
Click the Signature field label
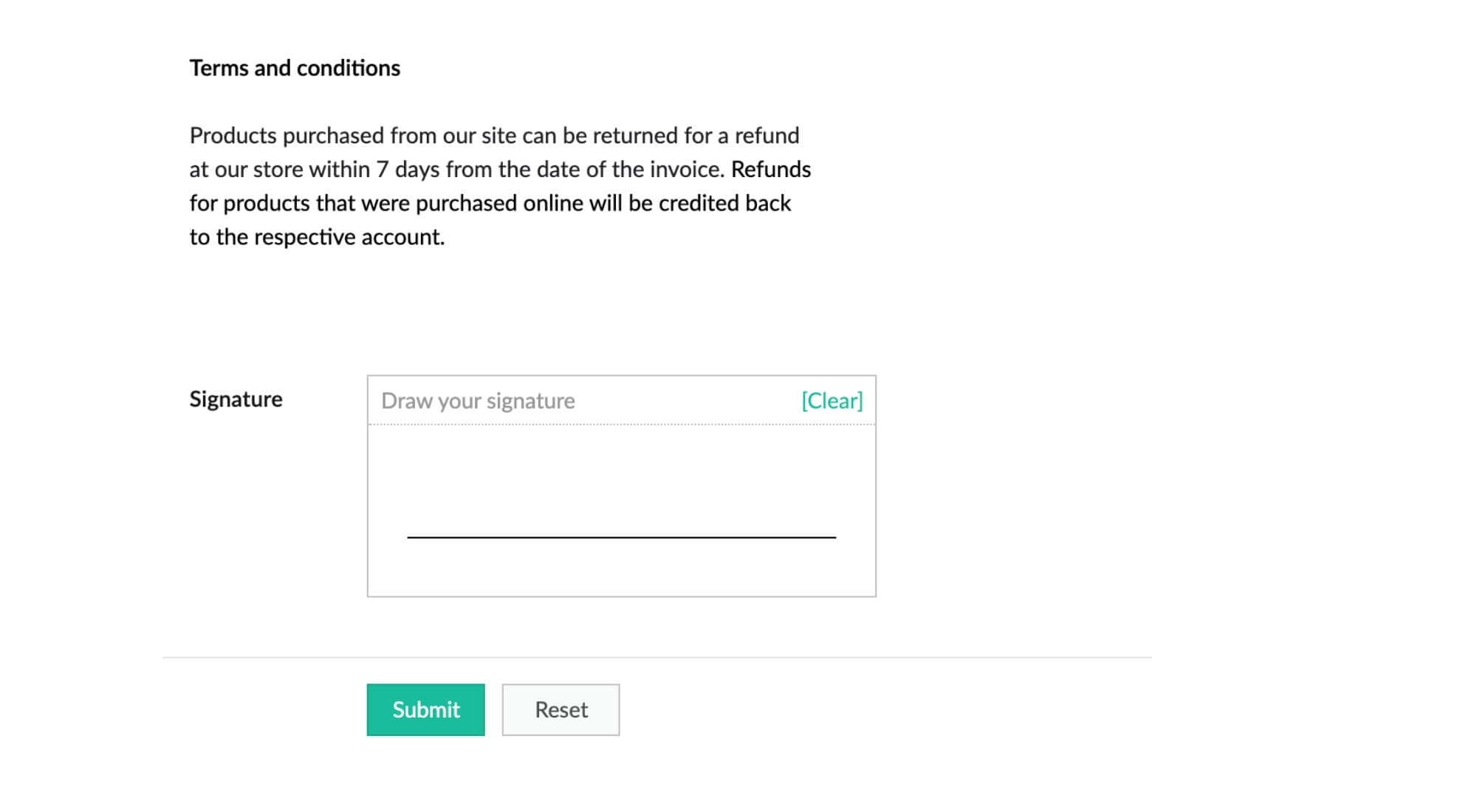236,399
